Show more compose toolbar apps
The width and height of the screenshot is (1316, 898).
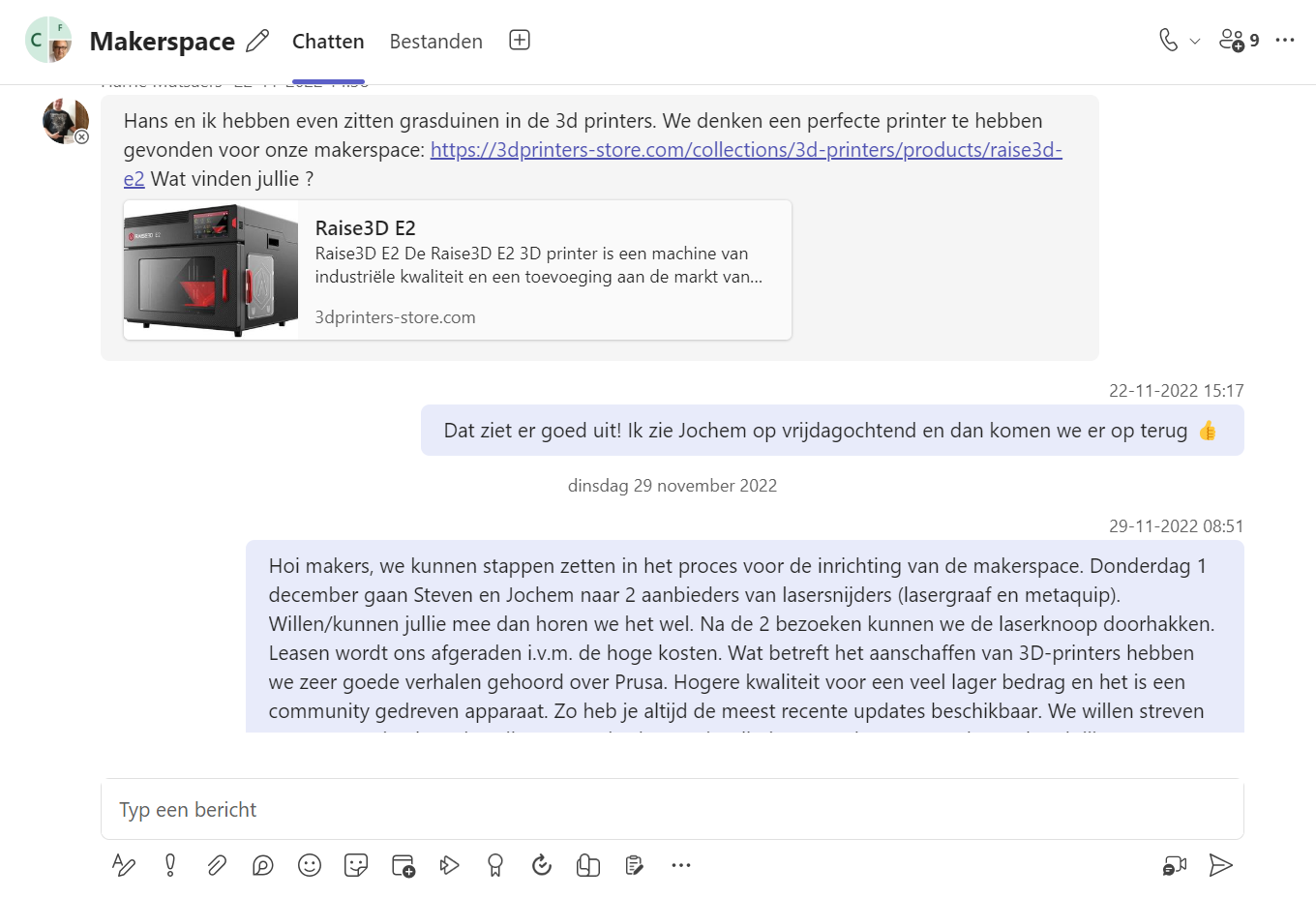point(681,865)
